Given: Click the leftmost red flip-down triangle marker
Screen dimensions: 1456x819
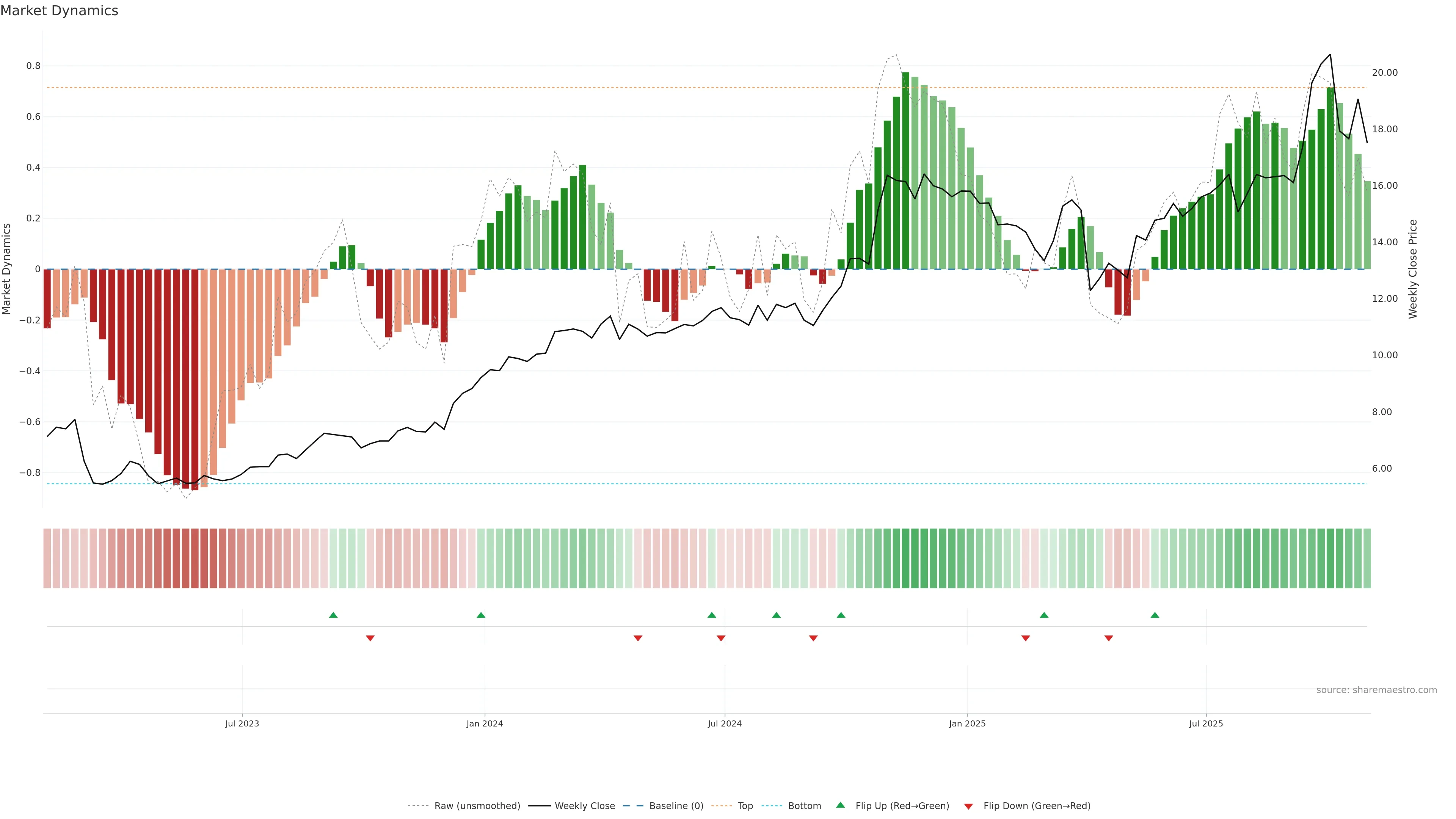Looking at the screenshot, I should pos(370,638).
